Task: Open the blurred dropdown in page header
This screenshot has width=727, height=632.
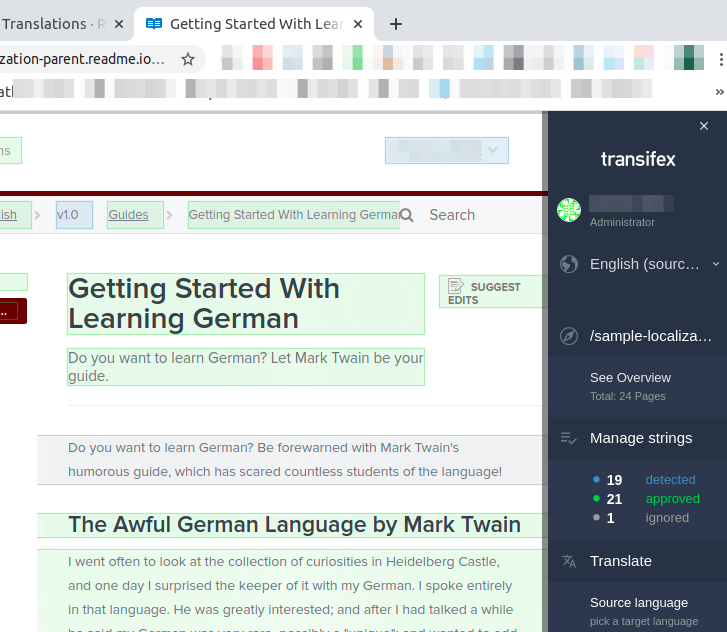Action: (446, 150)
